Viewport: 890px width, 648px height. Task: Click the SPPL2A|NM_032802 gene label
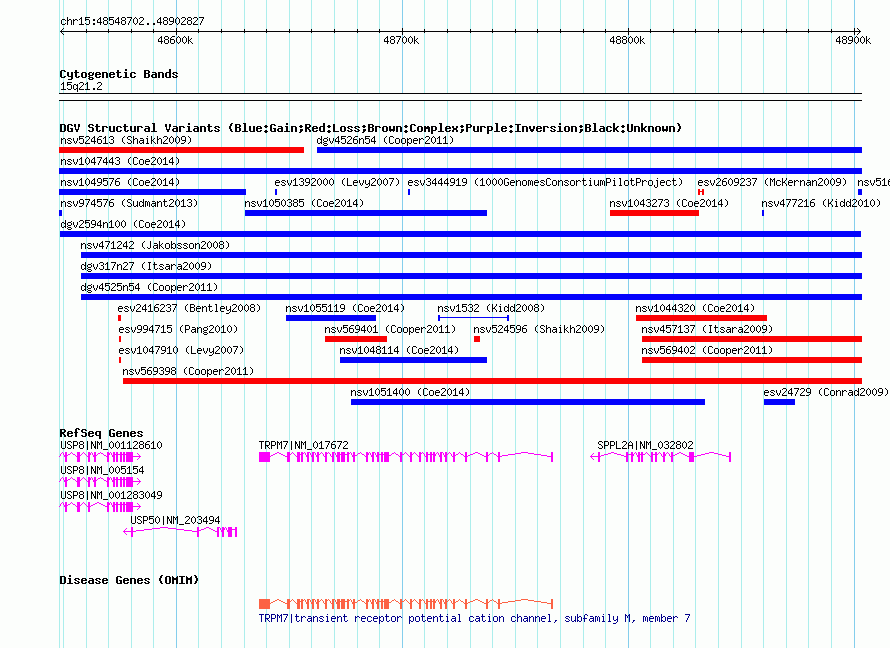645,445
